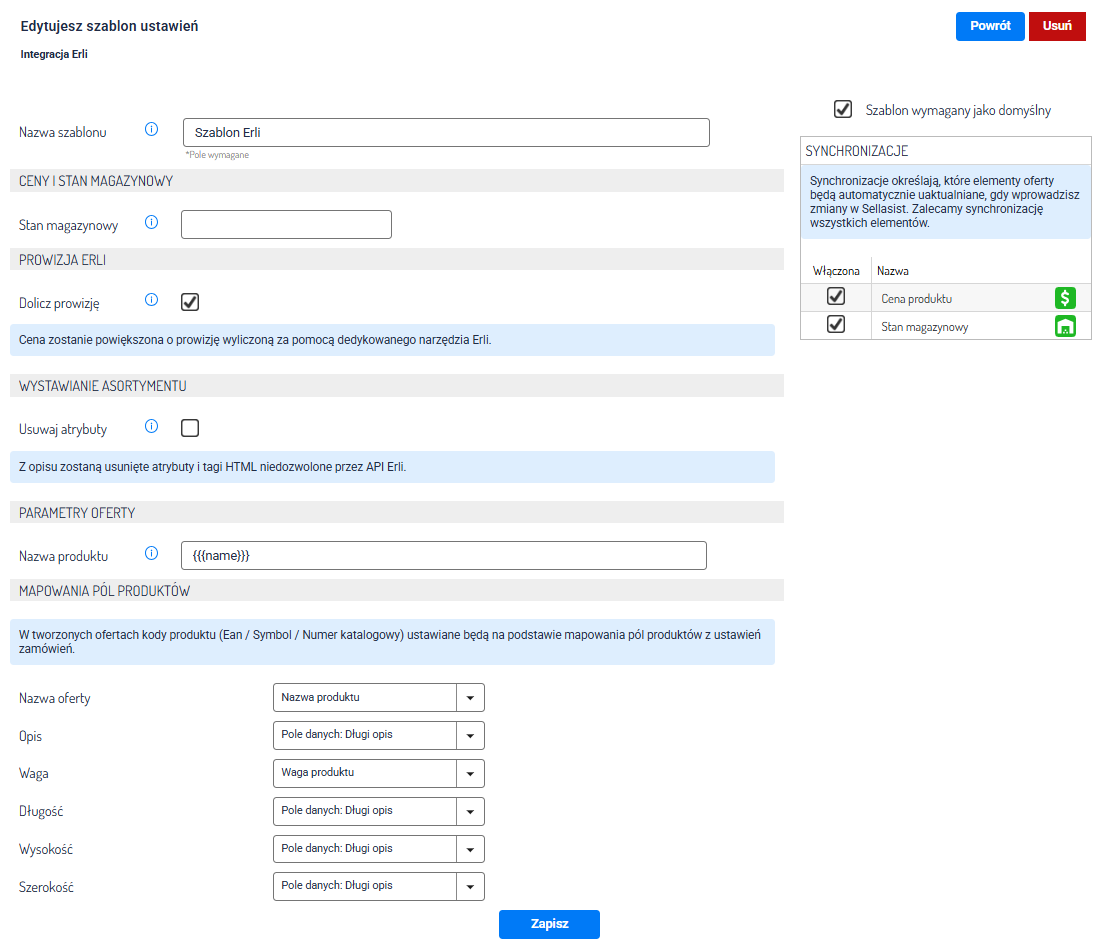Open the Waga mapping dropdown
Image resolution: width=1098 pixels, height=952 pixels.
tap(378, 773)
